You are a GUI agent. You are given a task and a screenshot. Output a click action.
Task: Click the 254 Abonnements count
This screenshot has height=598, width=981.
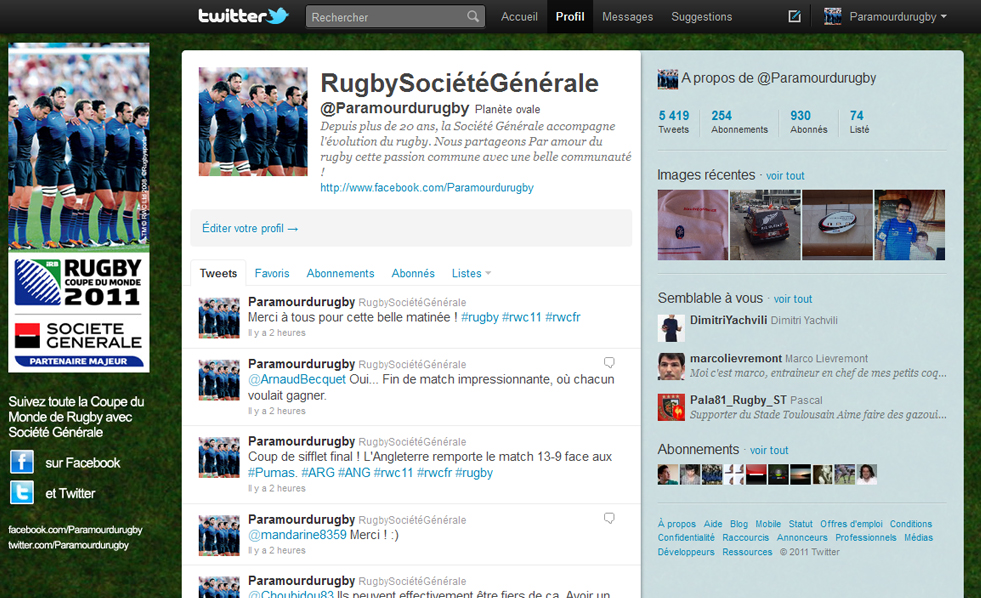coord(740,121)
